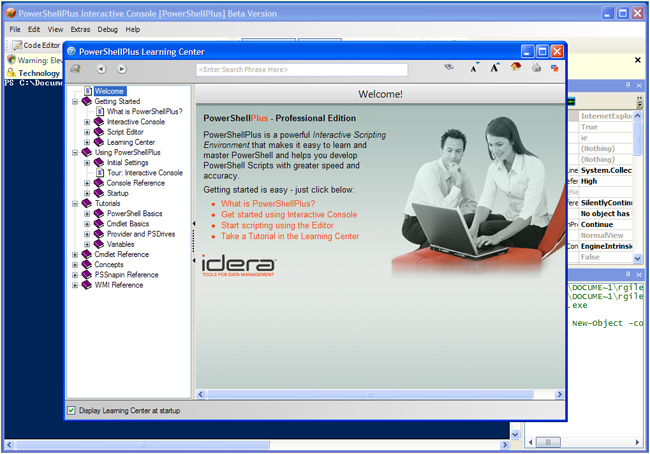Uncheck Display Learning Center at startup
This screenshot has width=650, height=454.
(x=71, y=410)
